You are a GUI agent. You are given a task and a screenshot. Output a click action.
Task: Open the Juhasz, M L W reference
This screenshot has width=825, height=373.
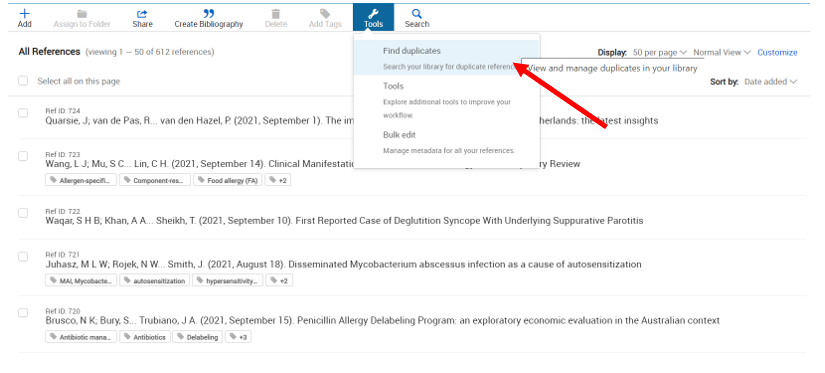point(343,264)
